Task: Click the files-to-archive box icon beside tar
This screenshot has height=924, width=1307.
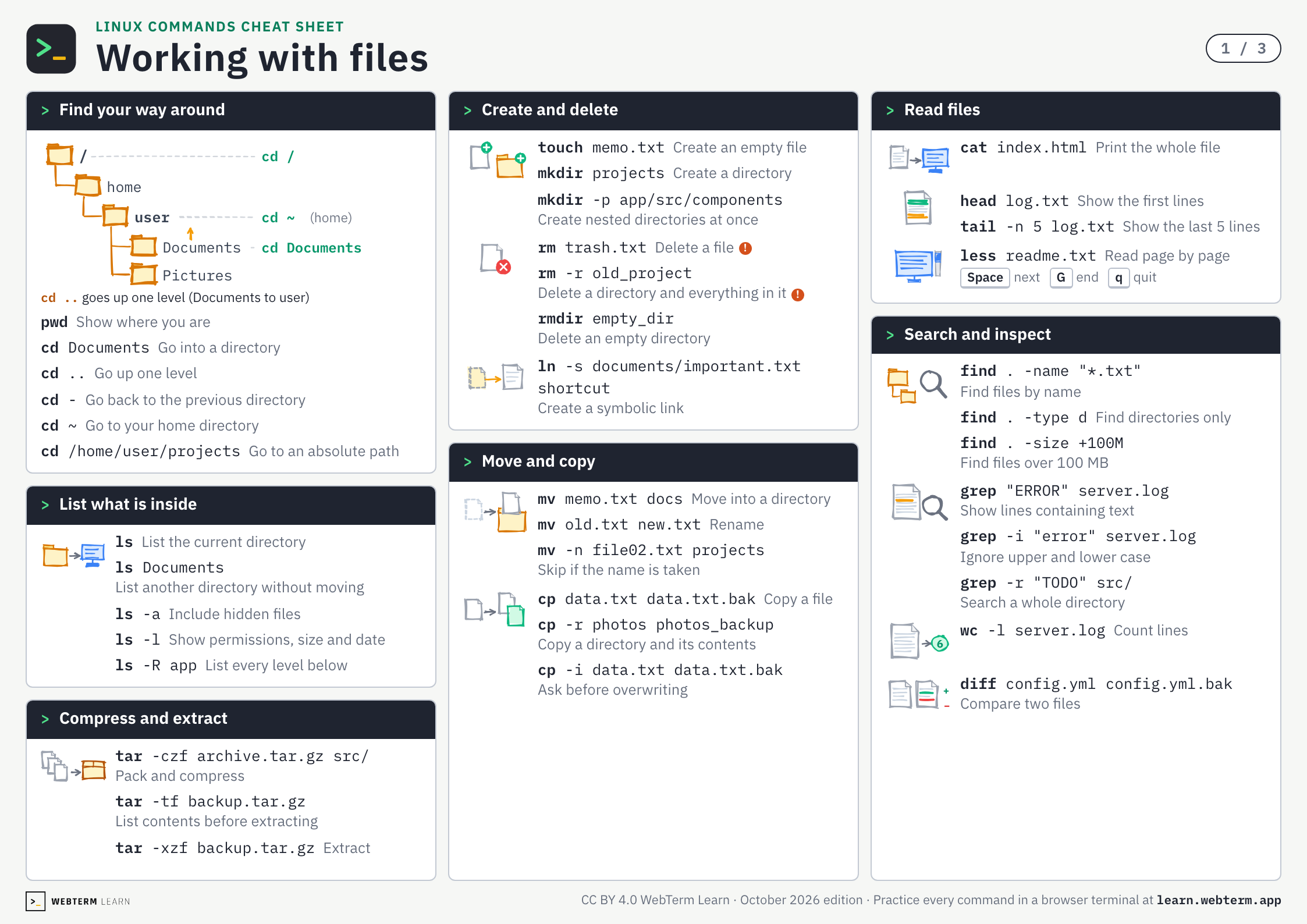Action: 74,766
